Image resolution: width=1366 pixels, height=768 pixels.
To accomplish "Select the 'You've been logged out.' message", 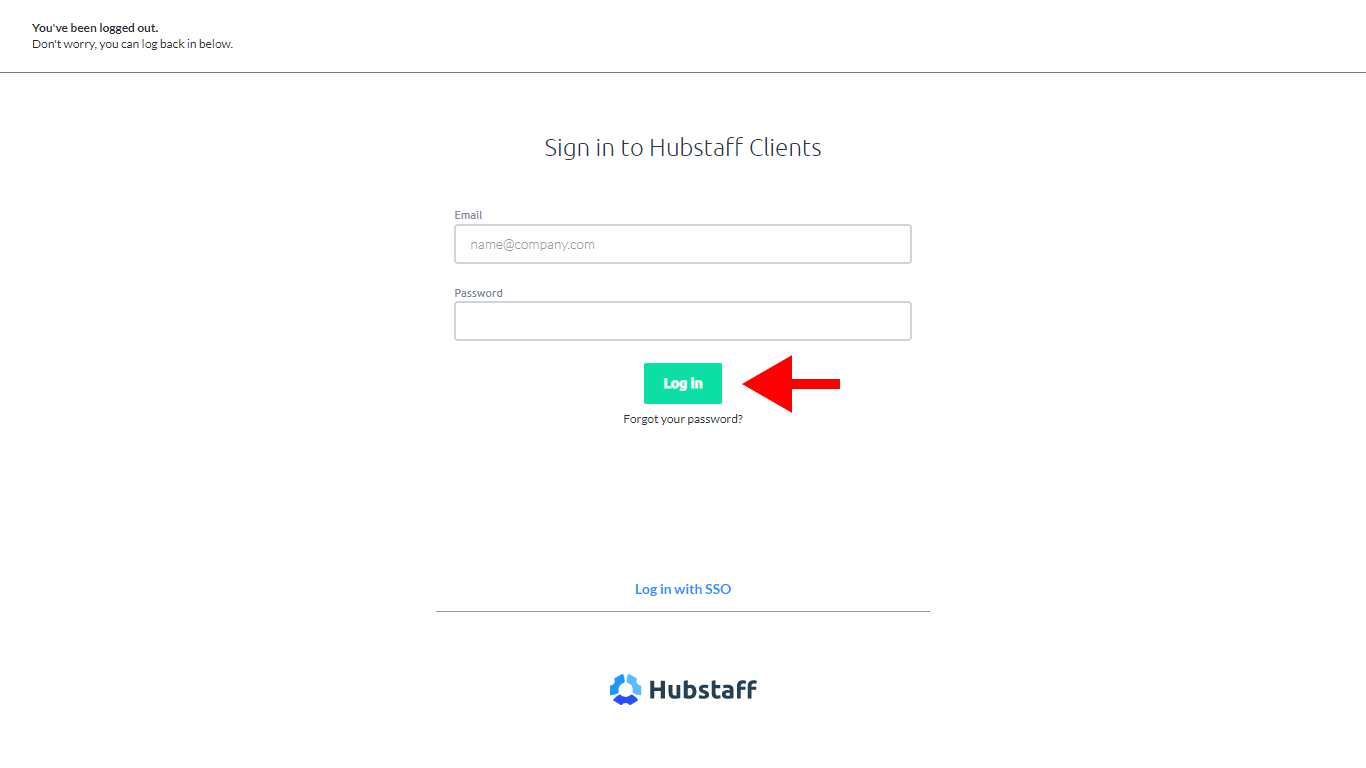I will coord(95,28).
